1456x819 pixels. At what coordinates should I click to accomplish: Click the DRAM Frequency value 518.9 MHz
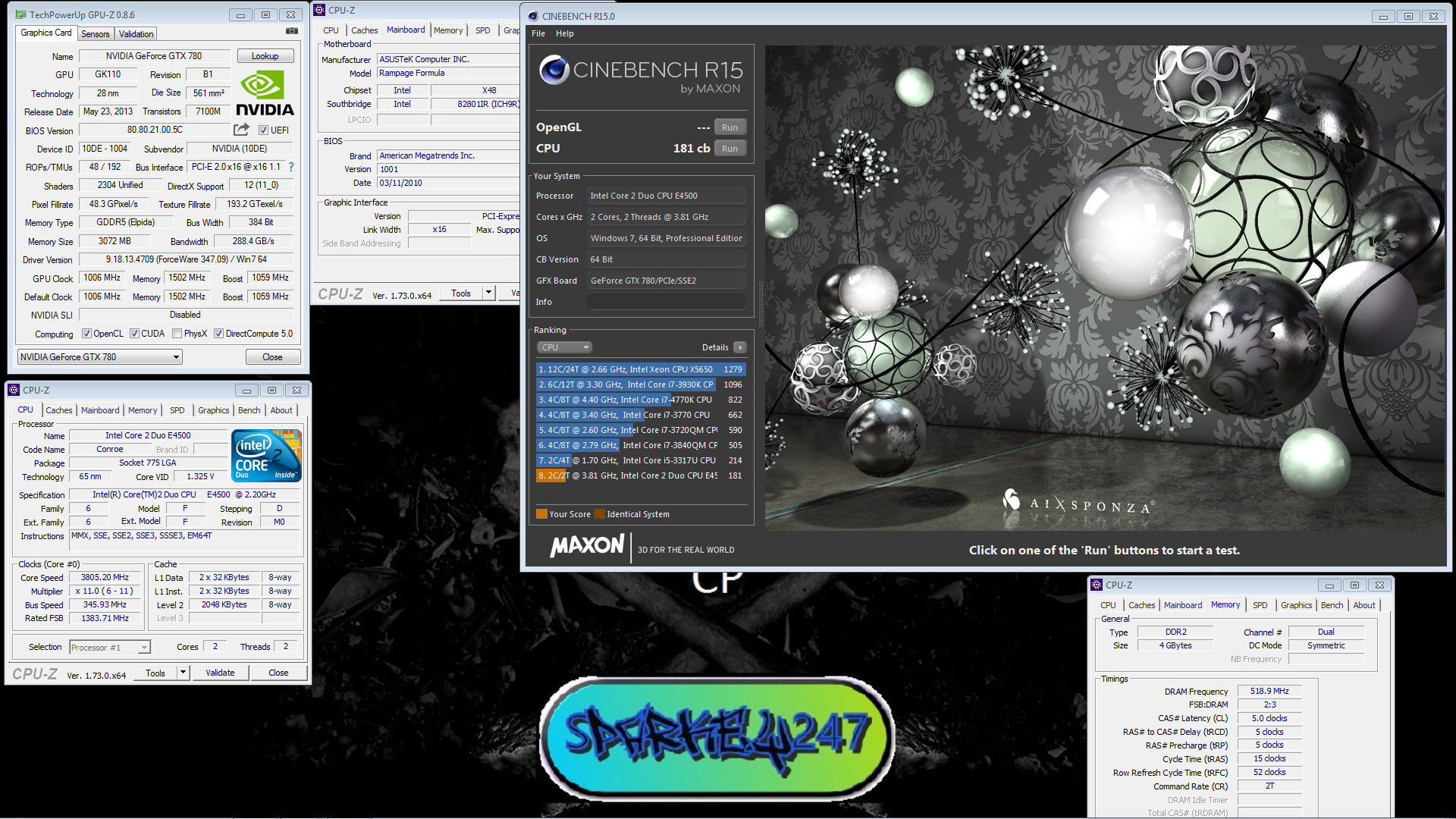coord(1269,691)
